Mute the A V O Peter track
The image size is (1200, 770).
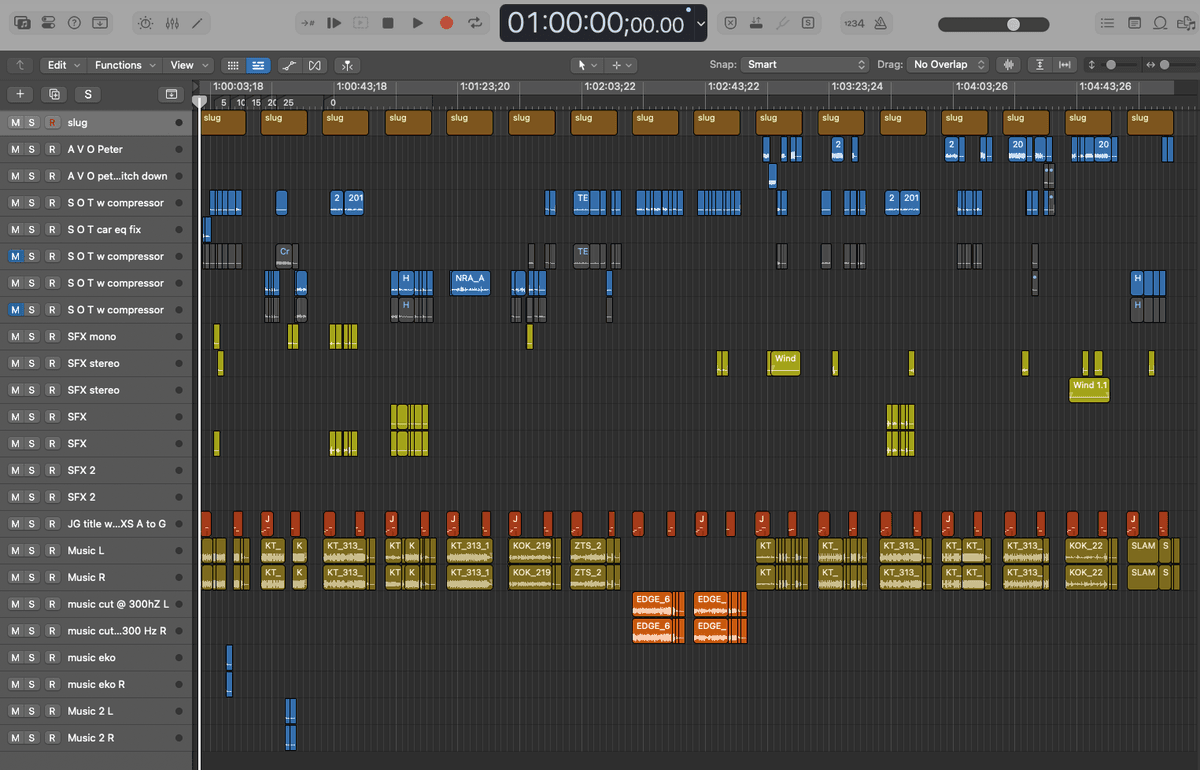click(15, 149)
